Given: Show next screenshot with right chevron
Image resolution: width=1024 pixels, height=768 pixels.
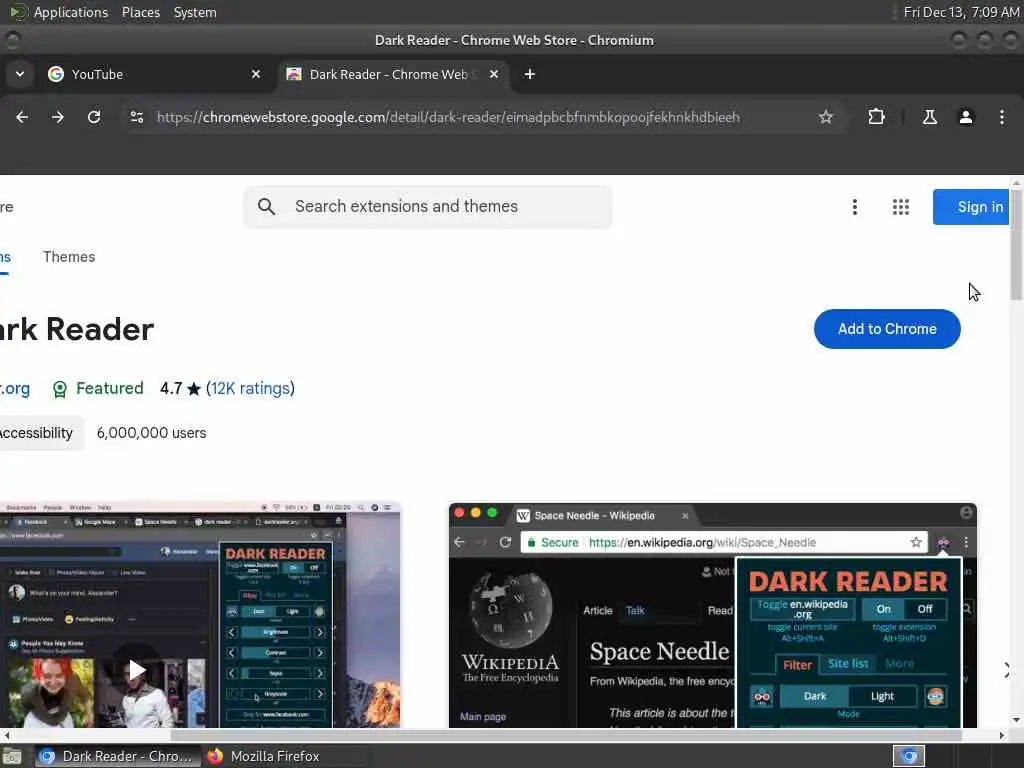Looking at the screenshot, I should coord(1006,670).
